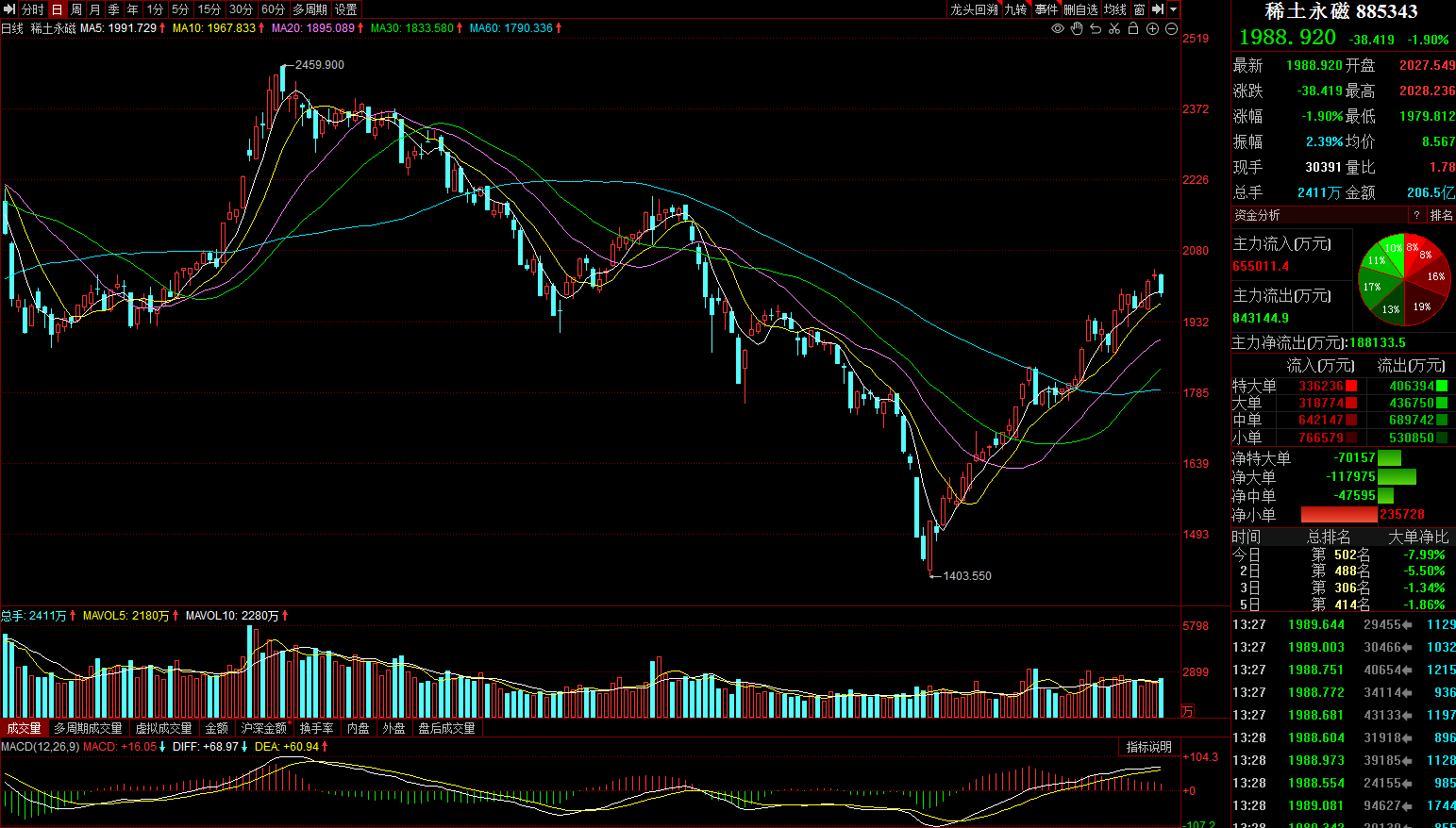The height and width of the screenshot is (828, 1456).
Task: Toggle 均线 moving average lines
Action: tap(1115, 9)
